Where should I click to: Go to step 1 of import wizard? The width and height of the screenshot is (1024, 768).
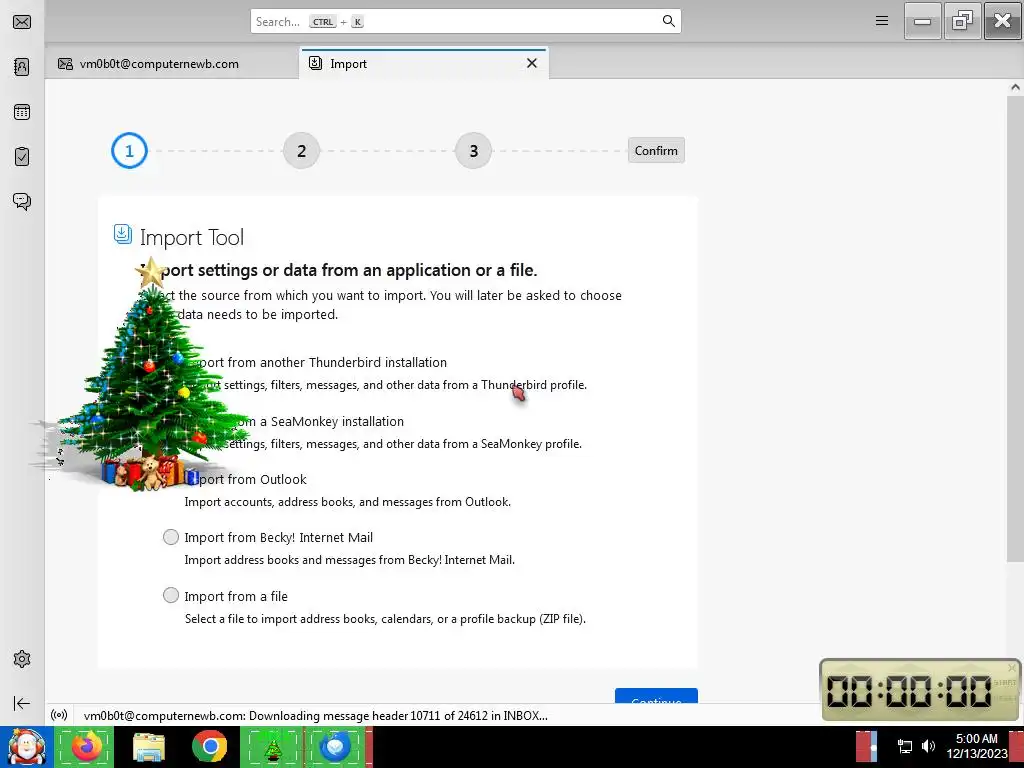tap(129, 151)
